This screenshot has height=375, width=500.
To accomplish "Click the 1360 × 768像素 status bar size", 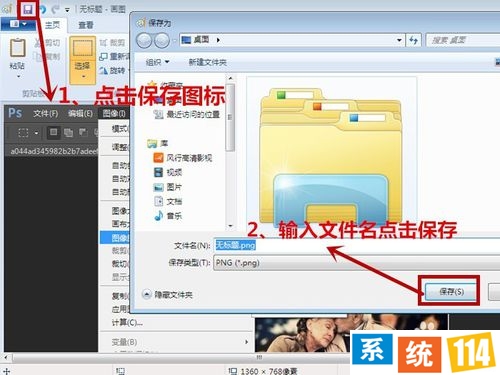I will 263,371.
